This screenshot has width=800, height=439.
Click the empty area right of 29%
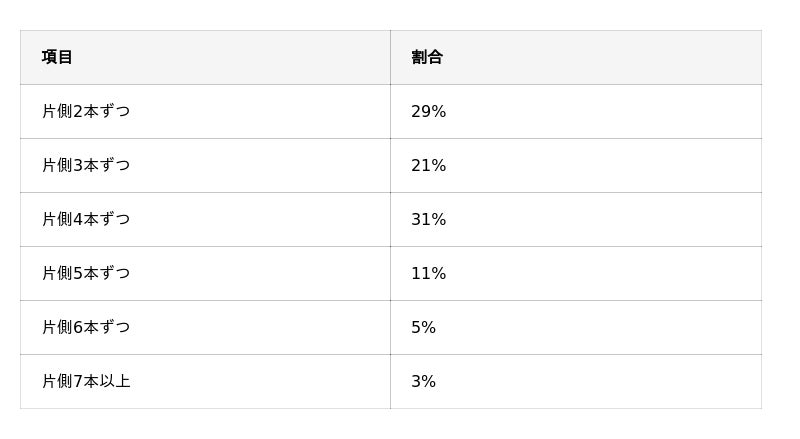click(604, 111)
